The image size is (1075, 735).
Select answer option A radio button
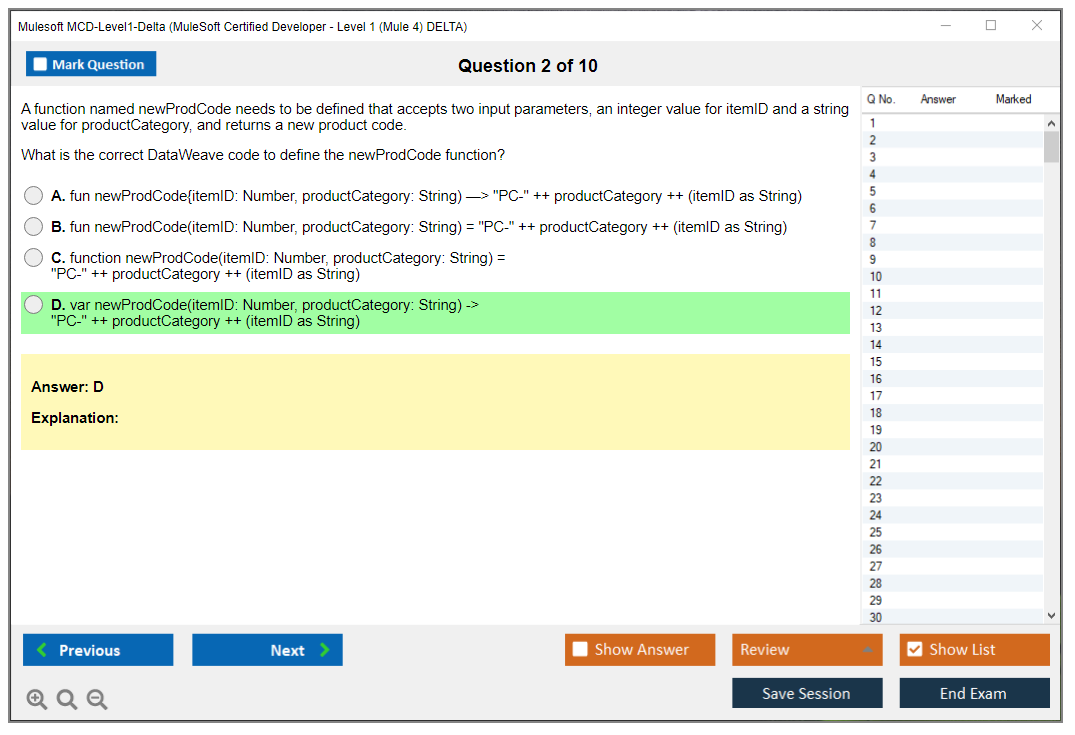34,196
